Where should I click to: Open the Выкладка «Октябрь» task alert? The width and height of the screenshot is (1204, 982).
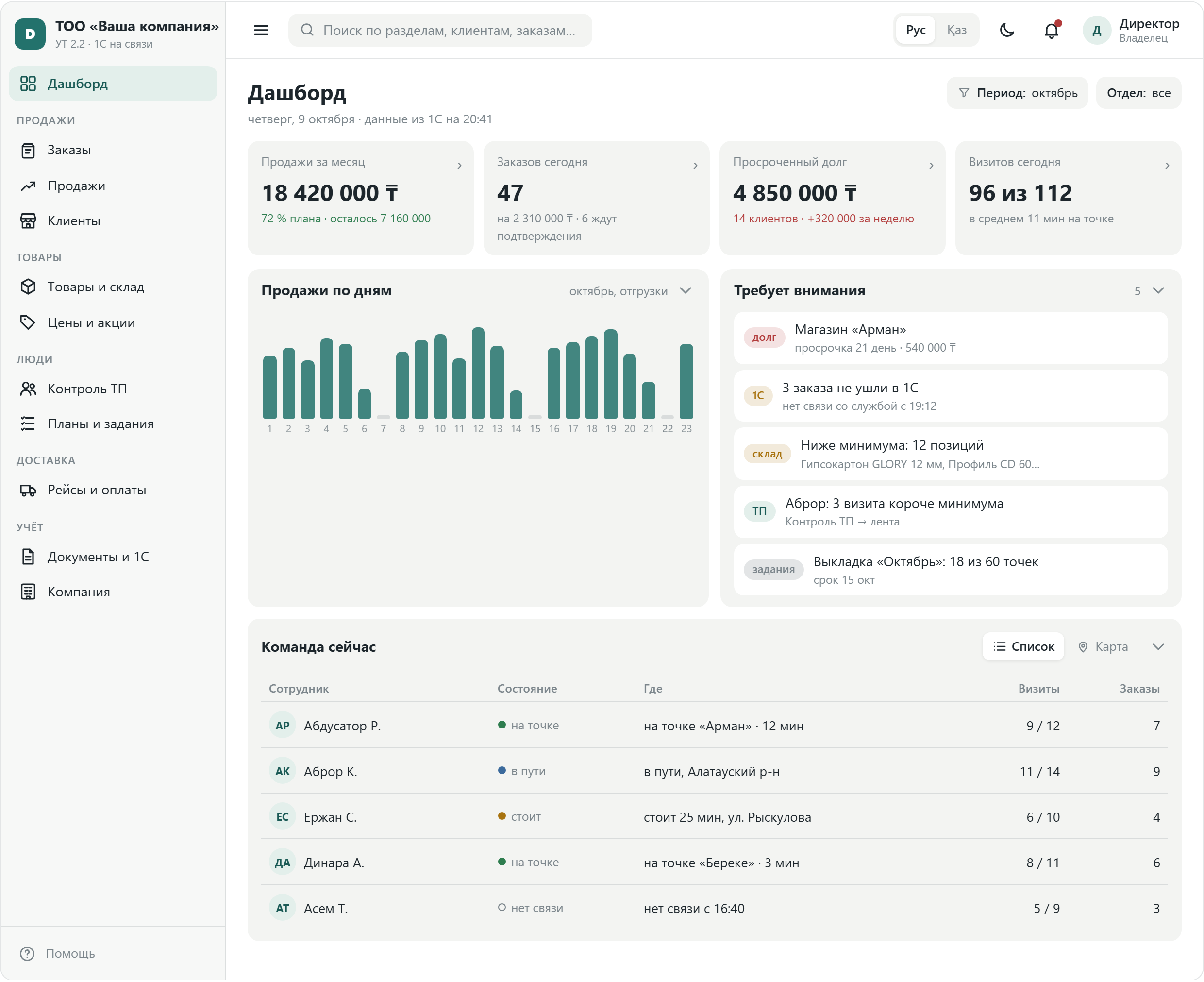tap(951, 570)
